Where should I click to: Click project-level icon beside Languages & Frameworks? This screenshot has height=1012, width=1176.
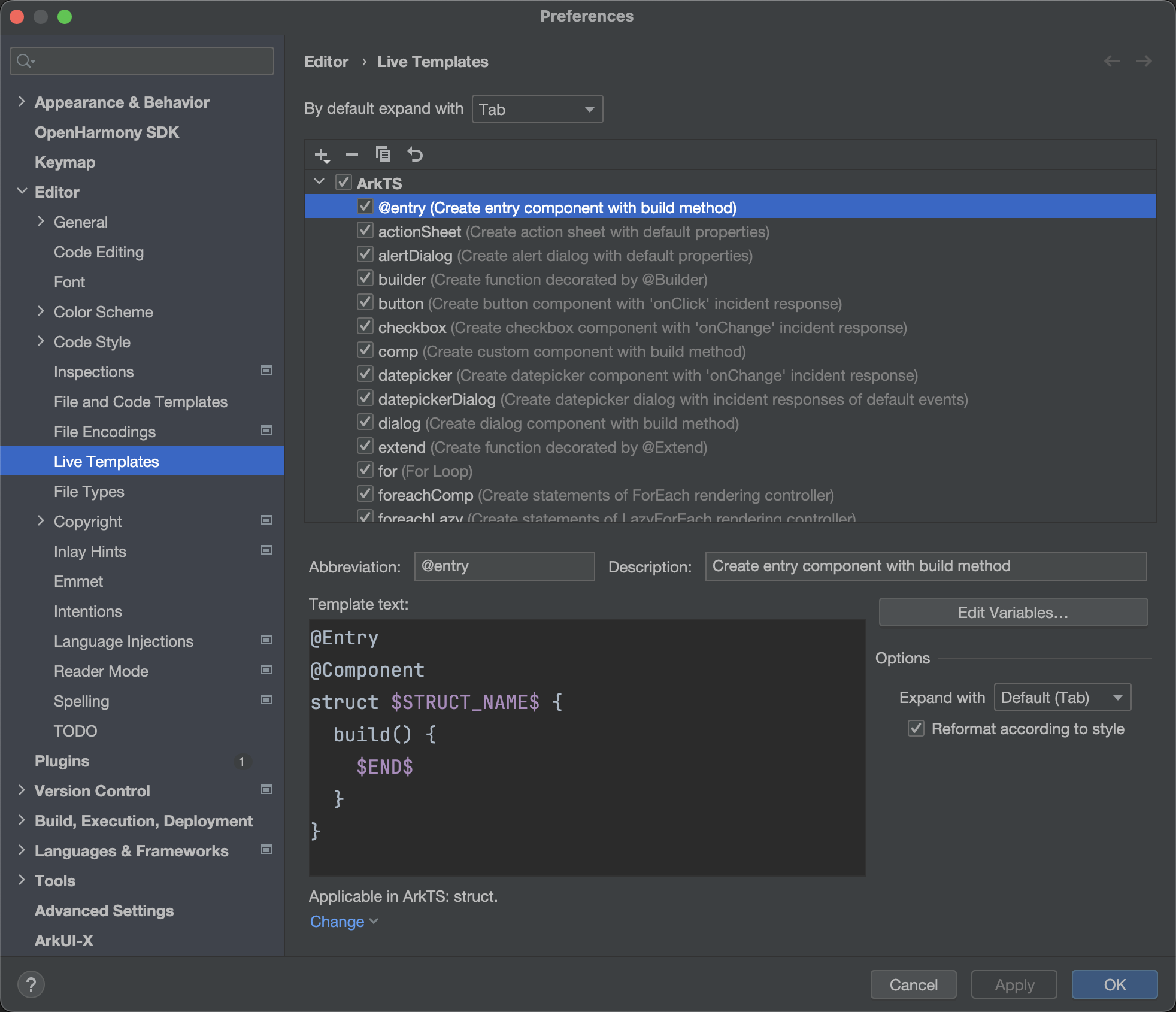pyautogui.click(x=266, y=850)
